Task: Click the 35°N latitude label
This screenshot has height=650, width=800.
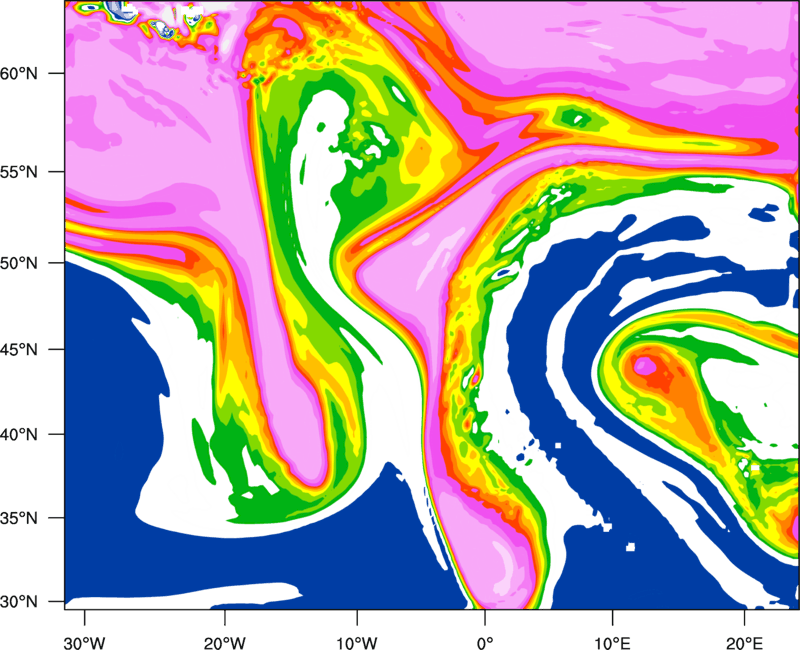Action: point(19,518)
